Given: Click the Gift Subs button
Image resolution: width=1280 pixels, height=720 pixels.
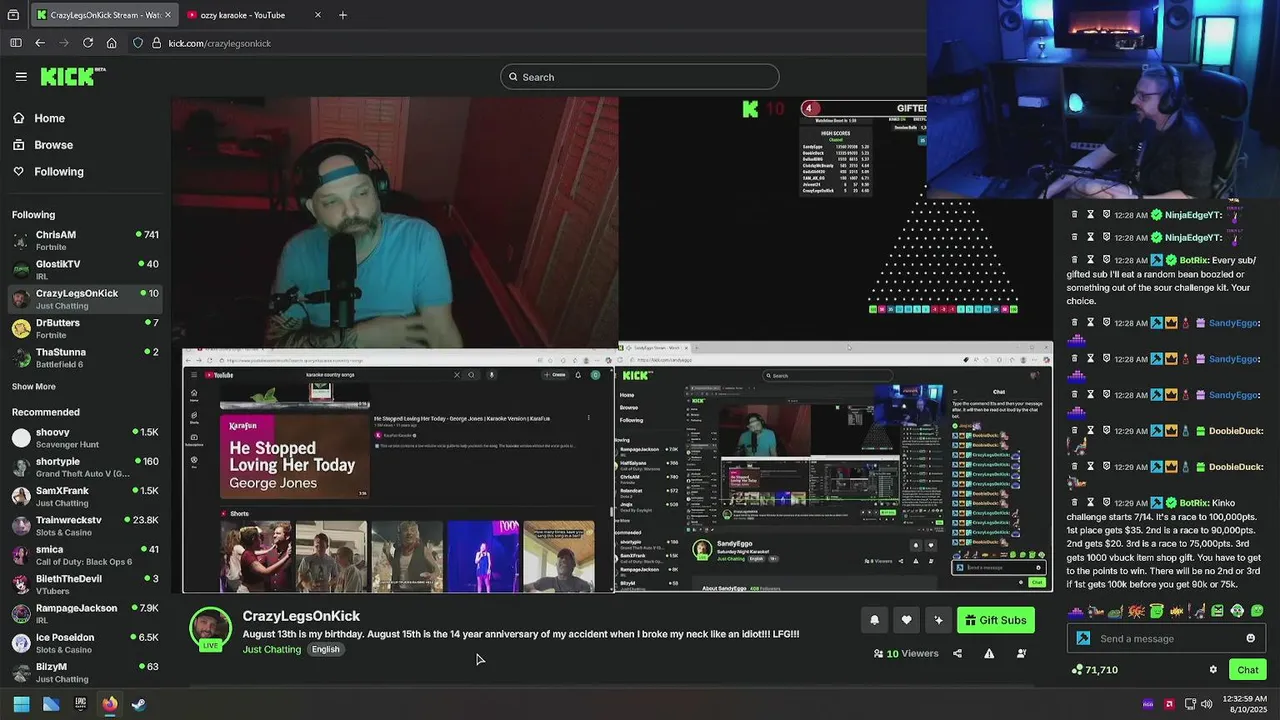Looking at the screenshot, I should 996,620.
